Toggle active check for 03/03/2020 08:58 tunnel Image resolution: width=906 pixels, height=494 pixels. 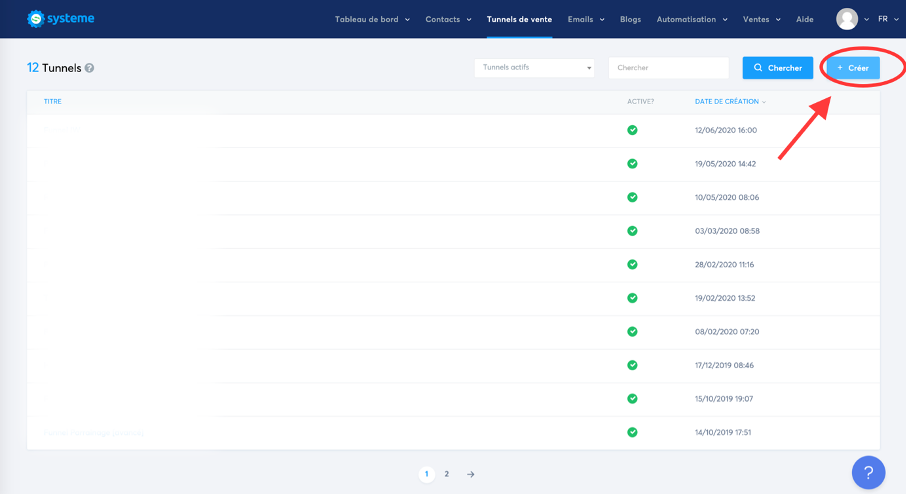pos(632,231)
